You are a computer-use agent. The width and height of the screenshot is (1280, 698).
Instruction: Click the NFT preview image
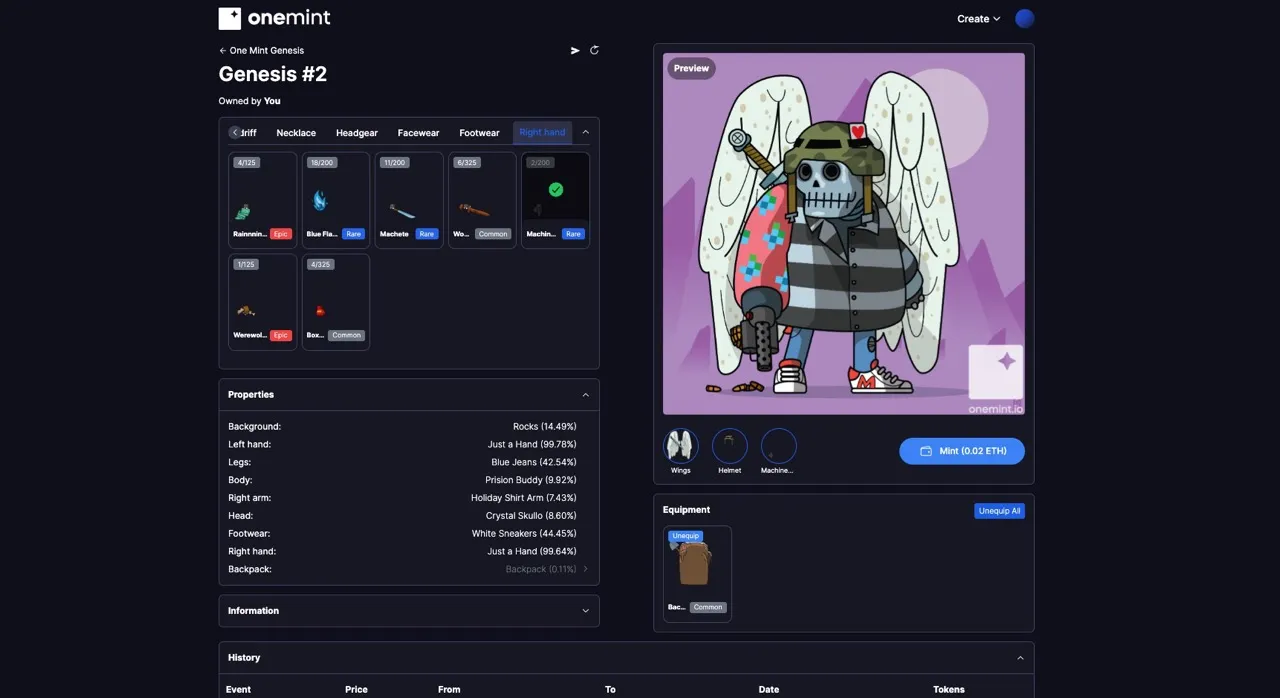tap(843, 233)
